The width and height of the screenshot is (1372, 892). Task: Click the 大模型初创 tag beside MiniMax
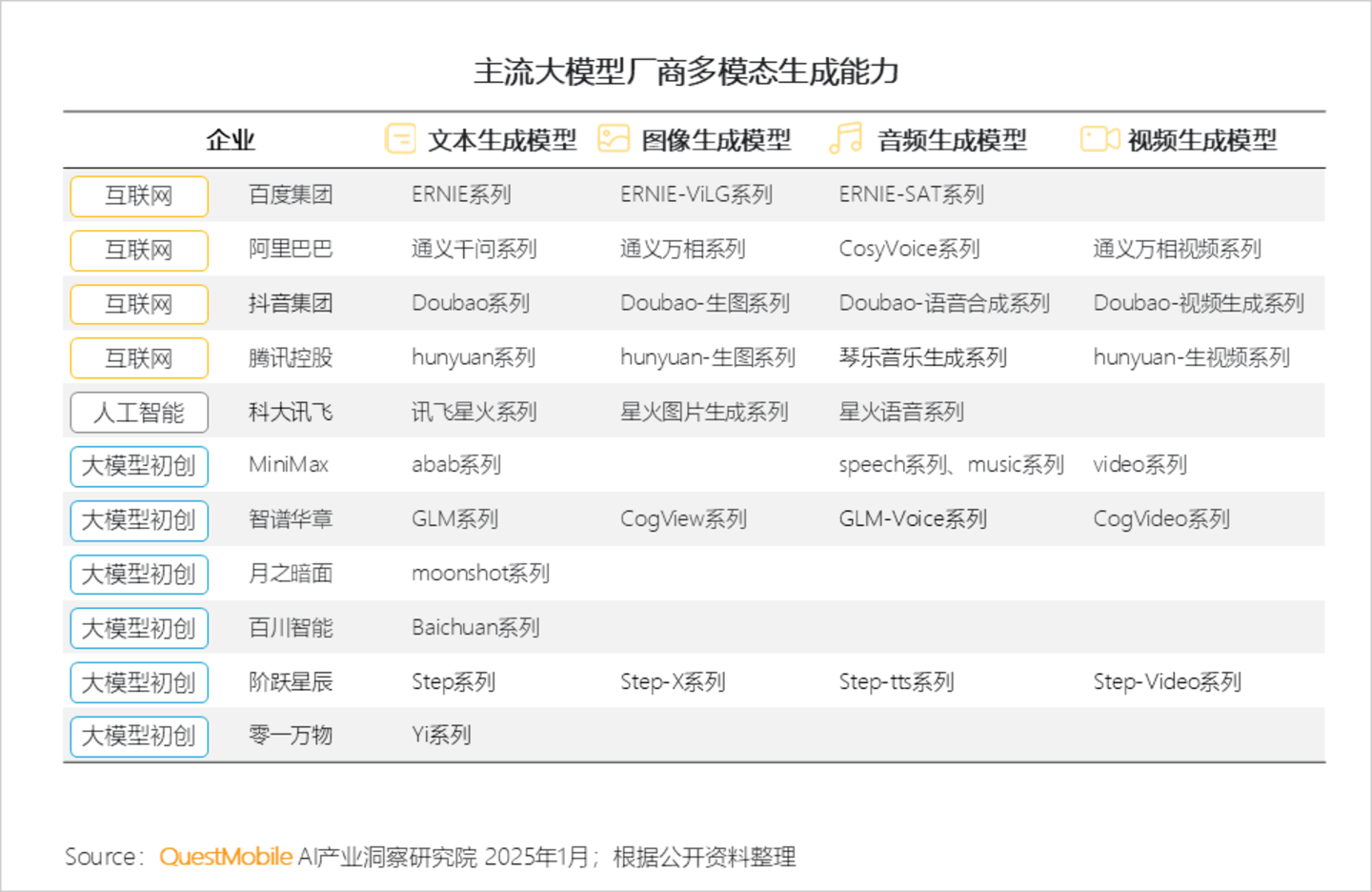point(139,466)
